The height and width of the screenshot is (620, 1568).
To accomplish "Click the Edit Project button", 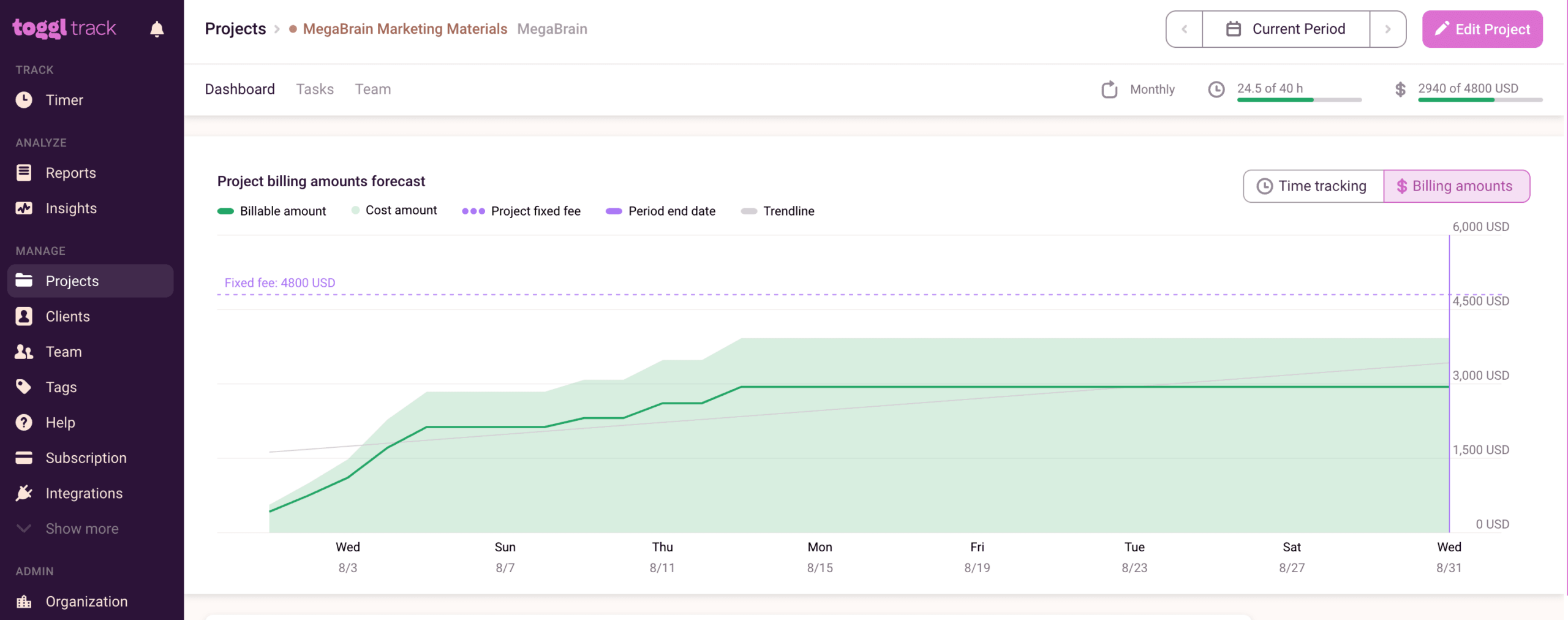I will tap(1482, 29).
